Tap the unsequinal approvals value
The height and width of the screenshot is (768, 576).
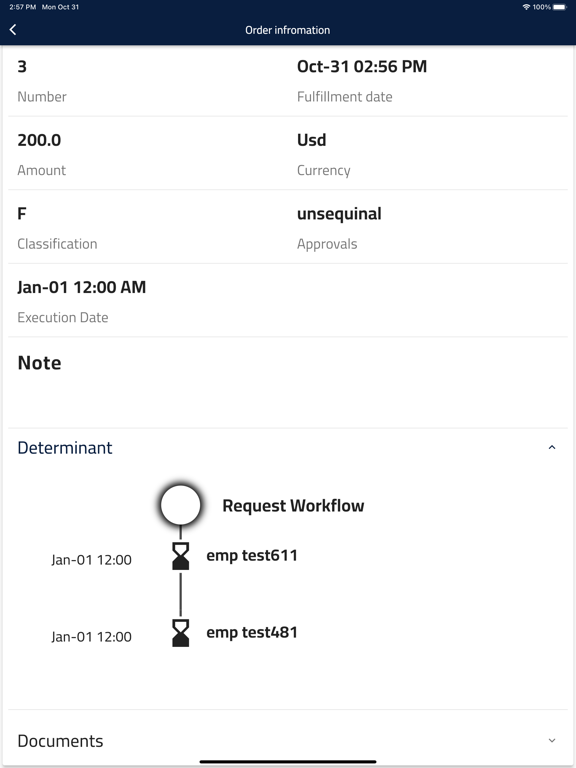coord(339,214)
